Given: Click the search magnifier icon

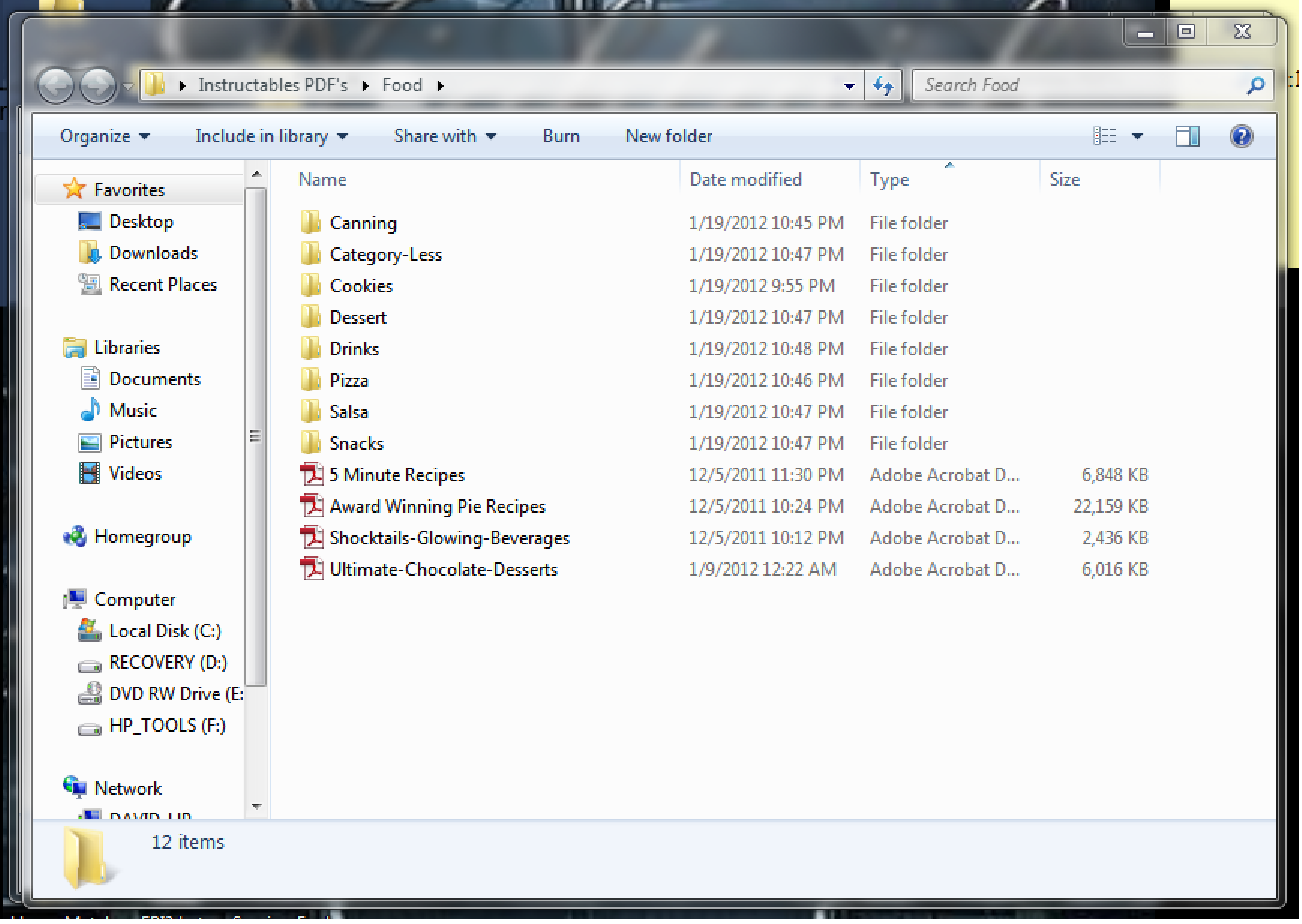Looking at the screenshot, I should coord(1256,86).
